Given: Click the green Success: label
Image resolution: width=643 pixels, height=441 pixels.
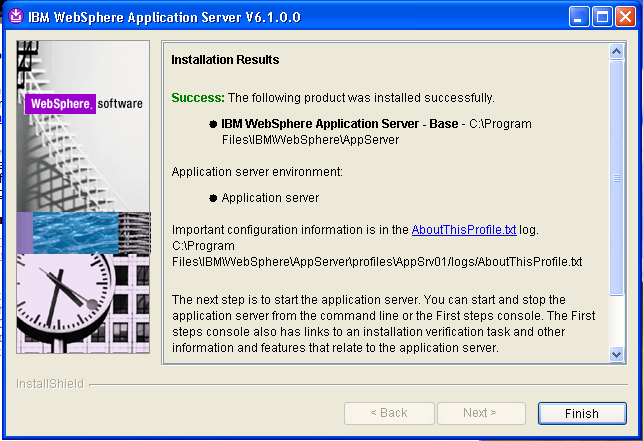Looking at the screenshot, I should [x=198, y=98].
